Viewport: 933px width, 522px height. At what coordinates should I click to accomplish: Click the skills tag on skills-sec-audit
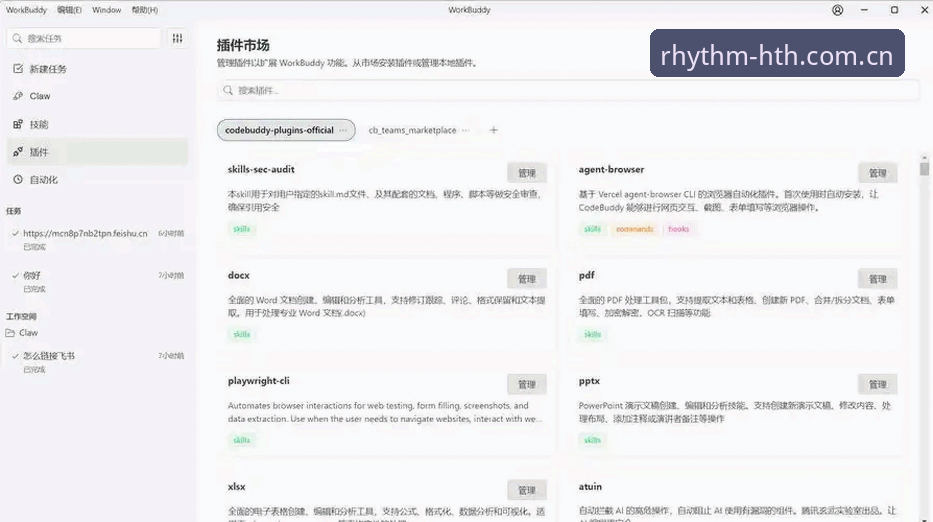coord(242,229)
